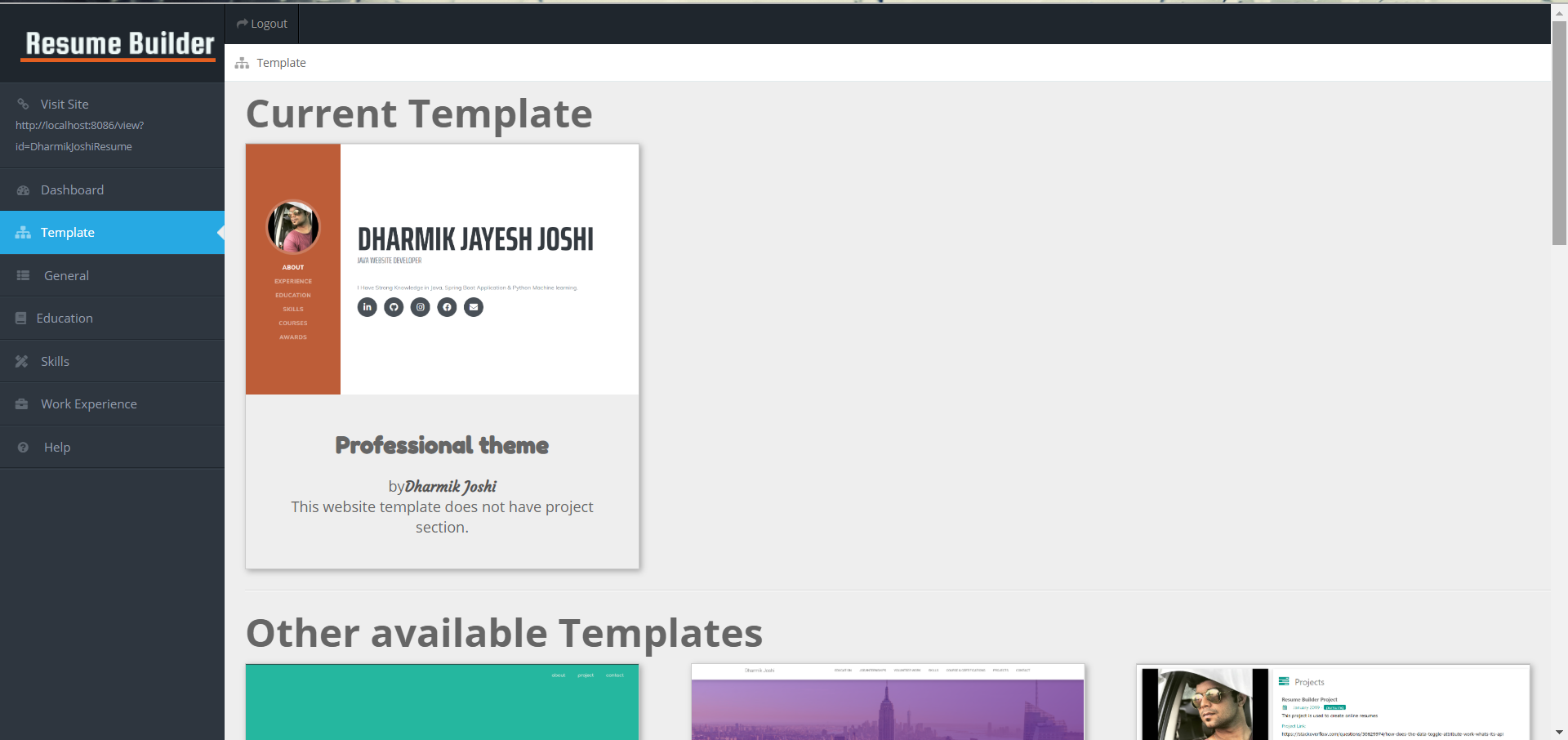Click the Logout arrow icon
1568x740 pixels.
point(241,23)
